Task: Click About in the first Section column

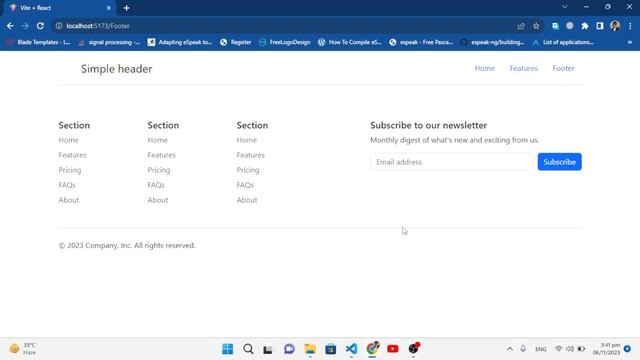Action: (69, 200)
